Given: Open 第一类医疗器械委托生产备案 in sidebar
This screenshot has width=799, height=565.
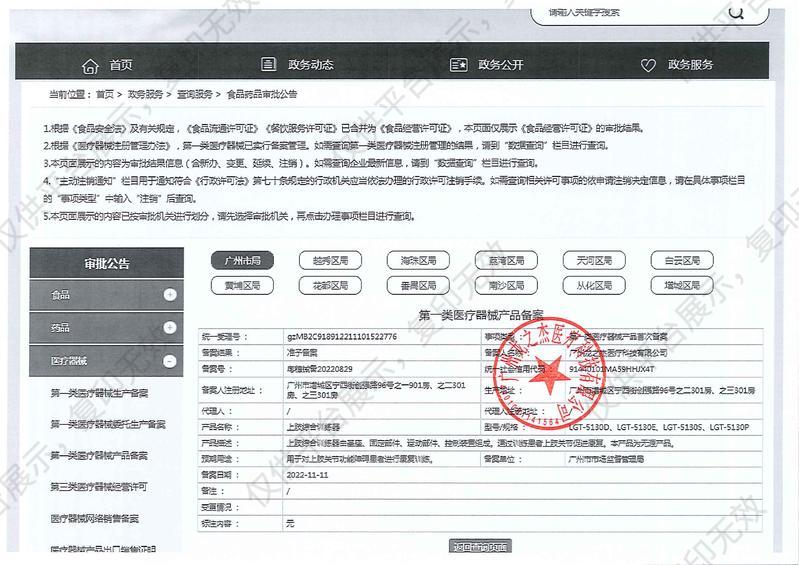Looking at the screenshot, I should coord(108,424).
